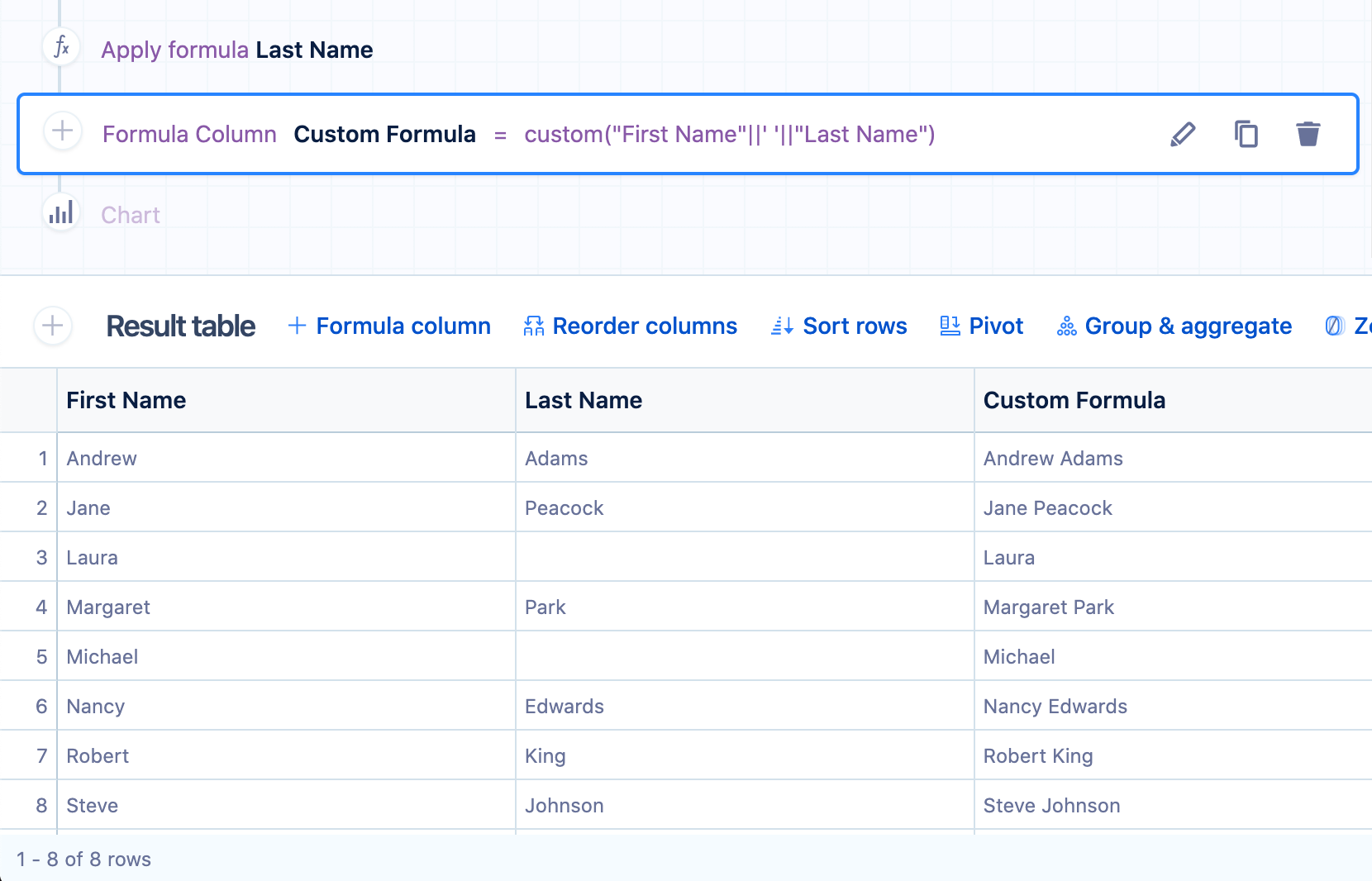Click the fx icon beside Apply formula
Screen dimensions: 1372x881
click(x=61, y=48)
